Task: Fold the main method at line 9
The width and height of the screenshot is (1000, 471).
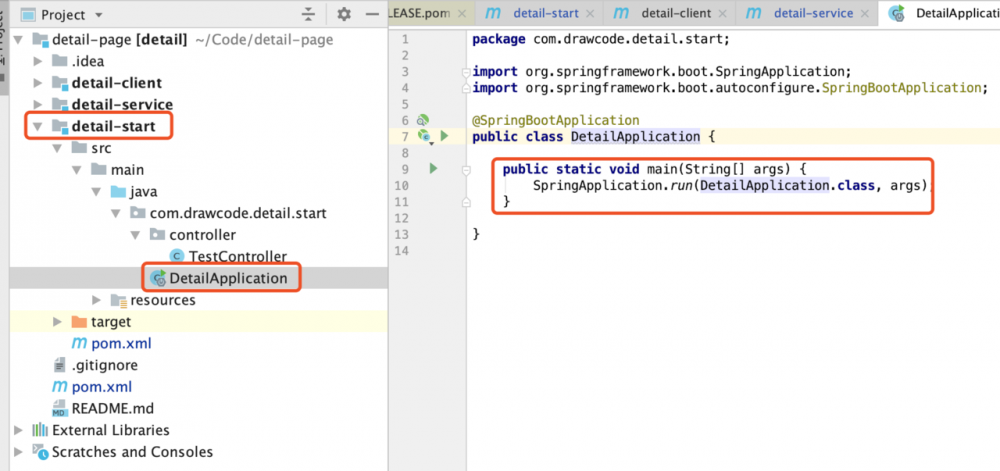Action: (466, 170)
